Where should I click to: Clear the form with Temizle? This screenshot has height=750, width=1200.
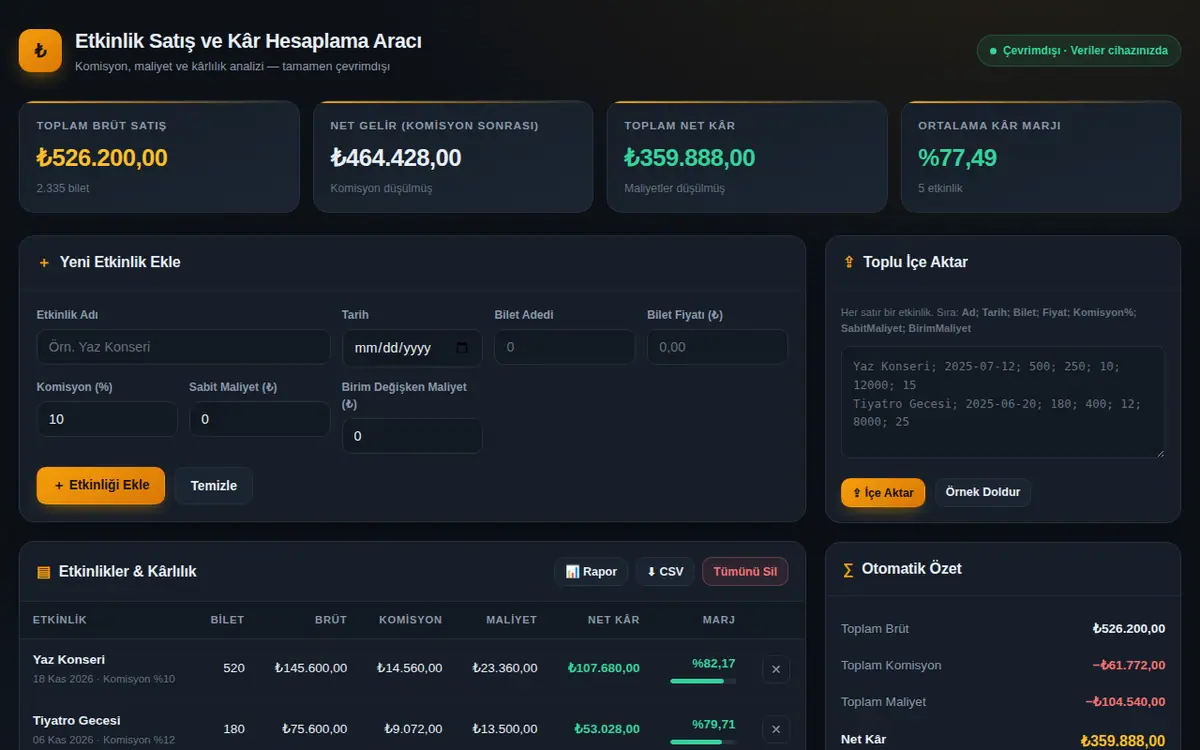tap(214, 485)
